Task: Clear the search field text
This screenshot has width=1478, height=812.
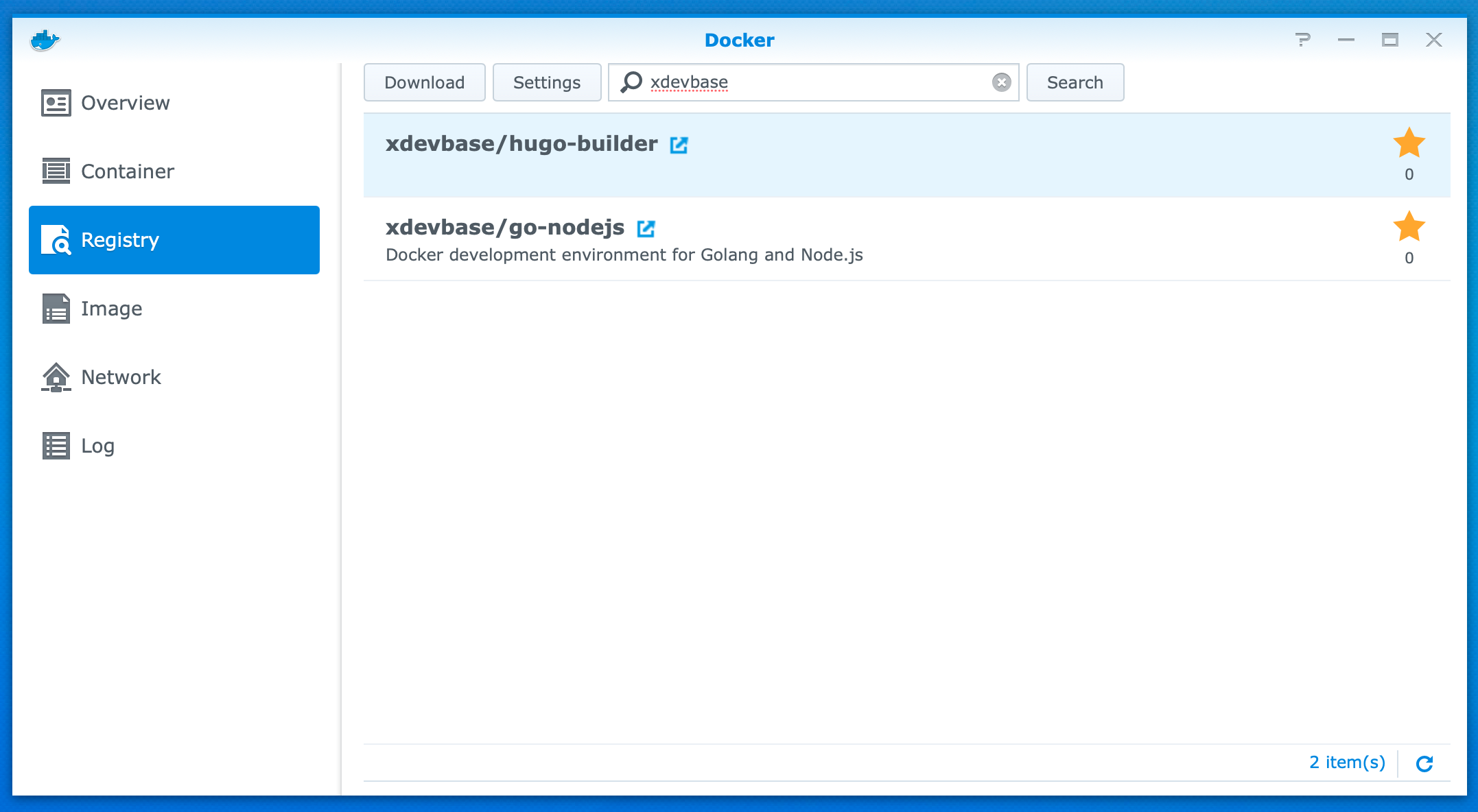Action: [x=1001, y=82]
